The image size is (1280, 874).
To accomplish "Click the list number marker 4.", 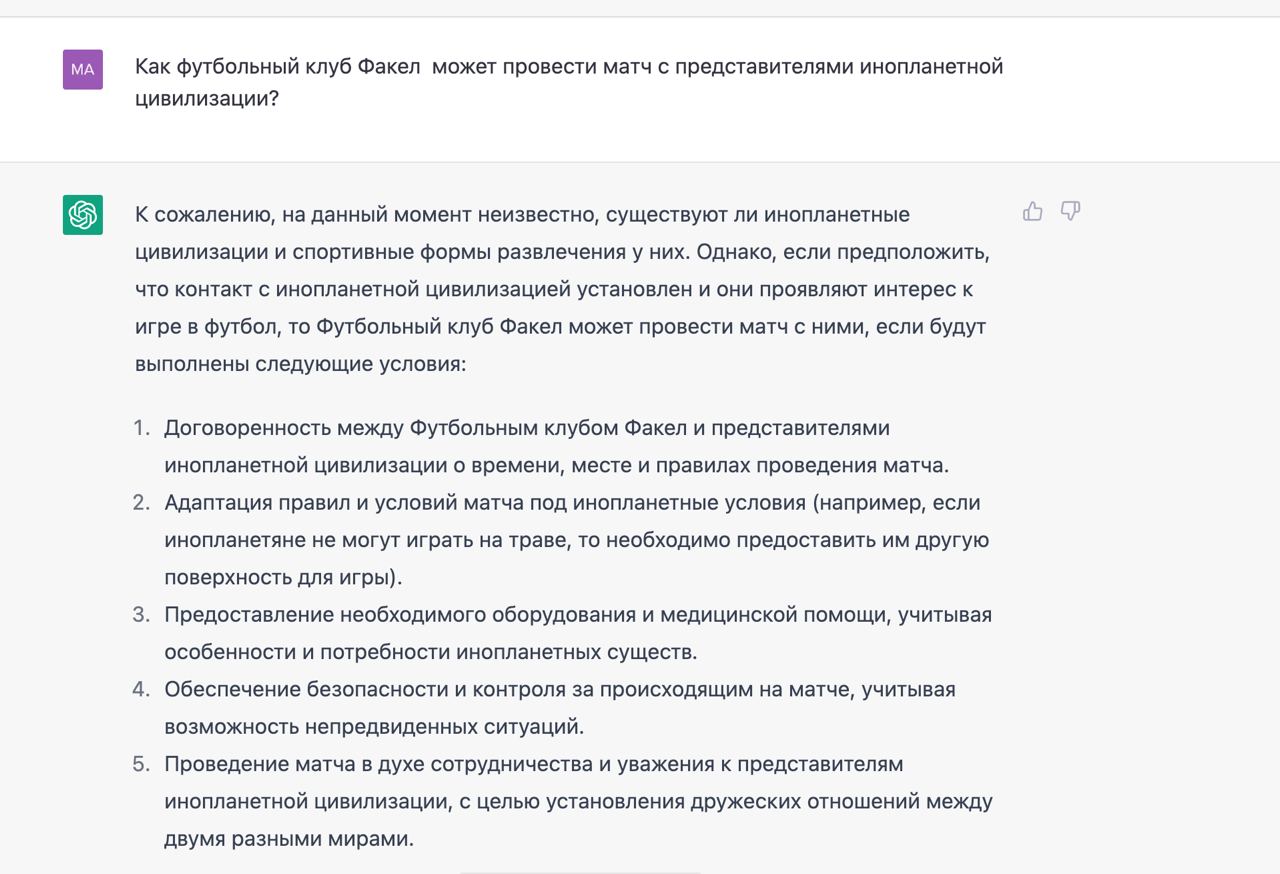I will click(141, 690).
